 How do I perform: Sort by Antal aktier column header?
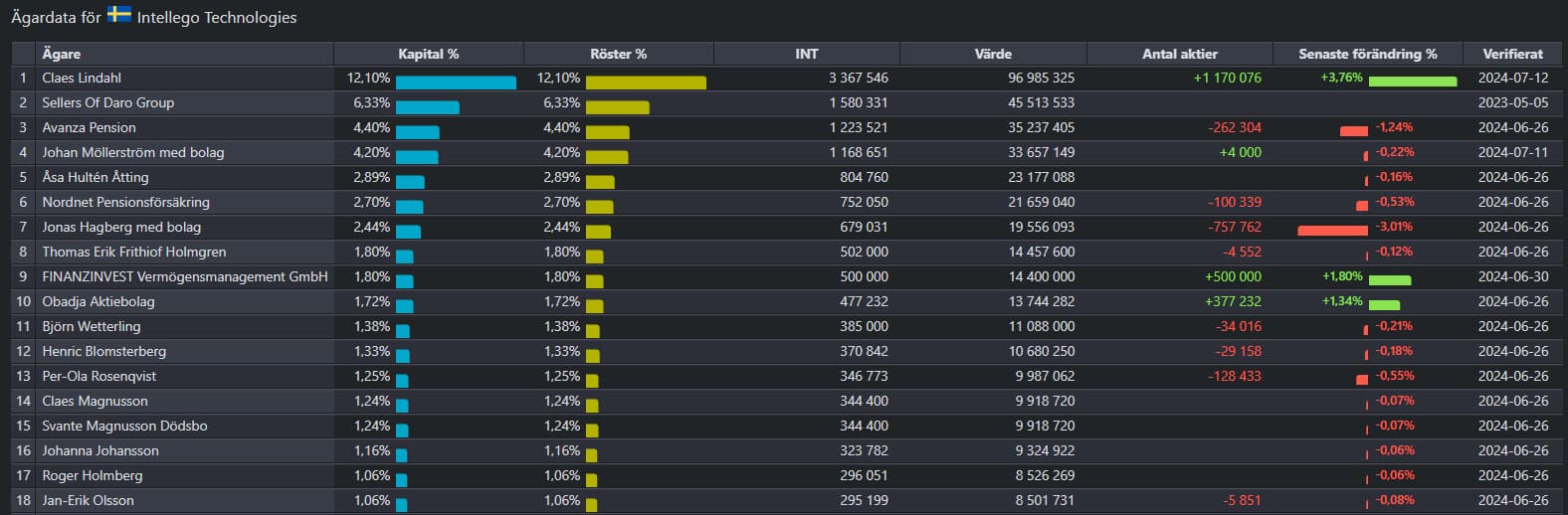point(1179,54)
